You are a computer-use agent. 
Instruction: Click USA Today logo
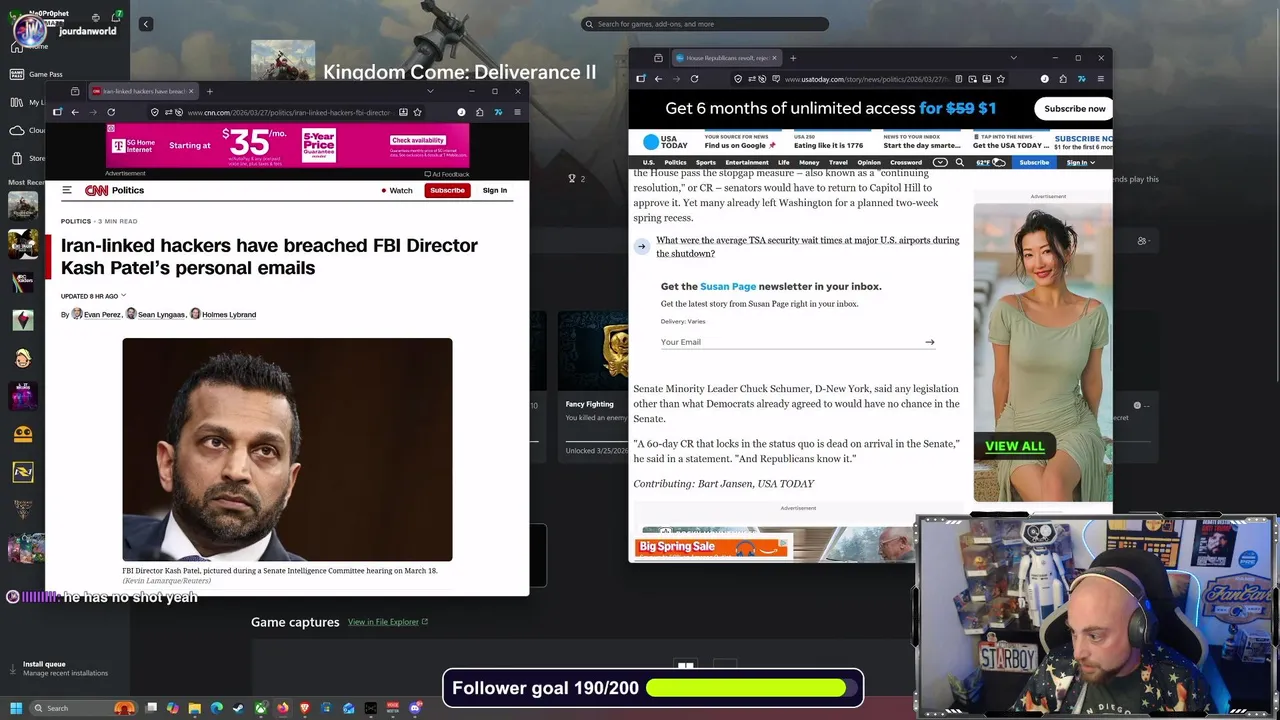pos(666,142)
